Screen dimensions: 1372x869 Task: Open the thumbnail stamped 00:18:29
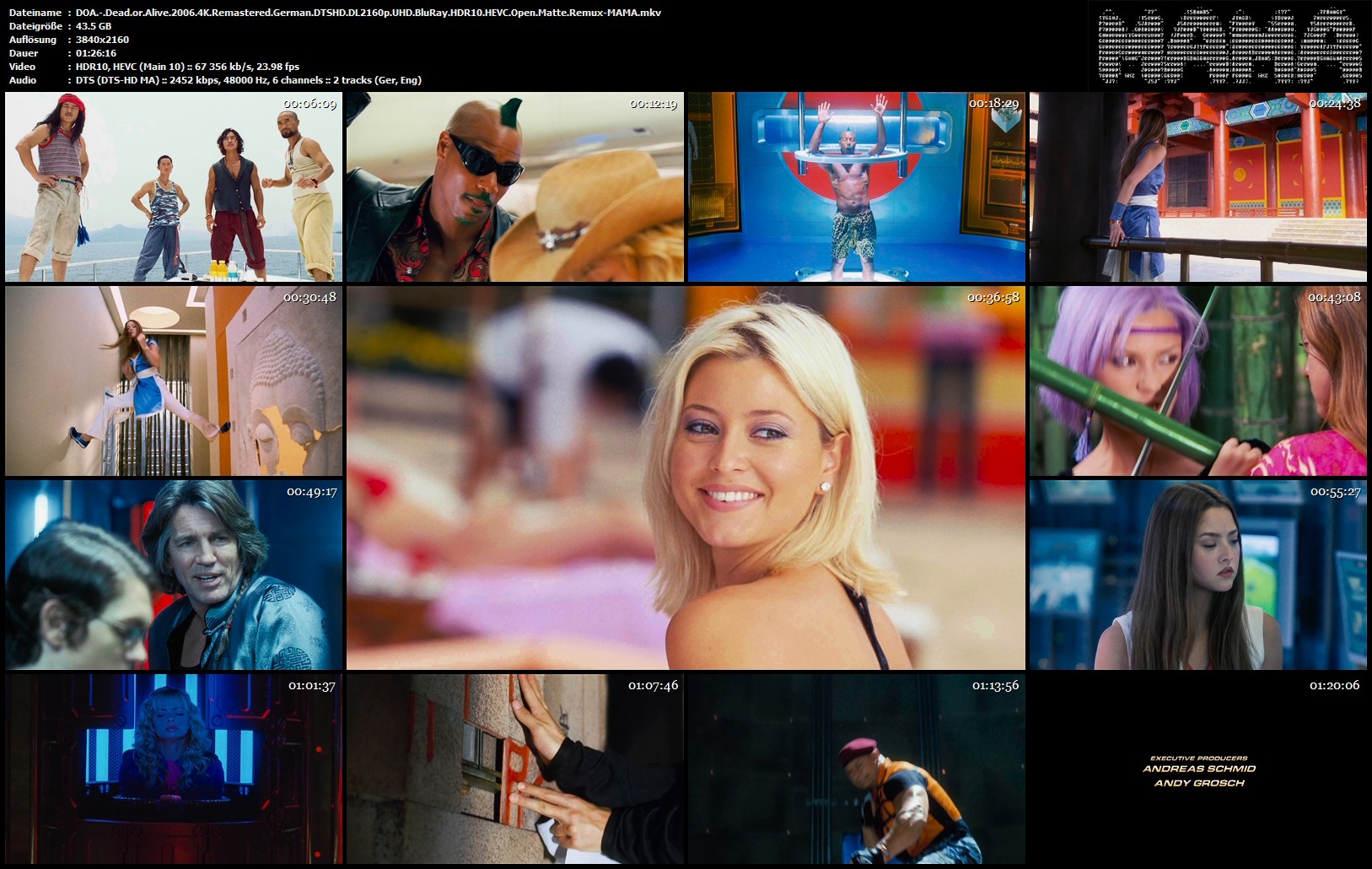tap(856, 186)
